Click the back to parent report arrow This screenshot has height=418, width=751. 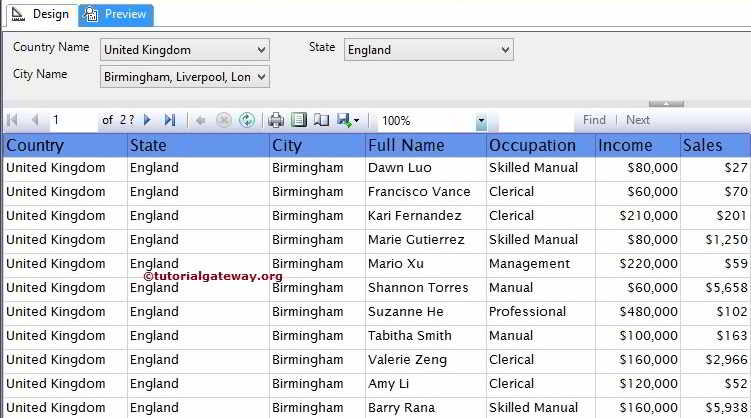201,120
